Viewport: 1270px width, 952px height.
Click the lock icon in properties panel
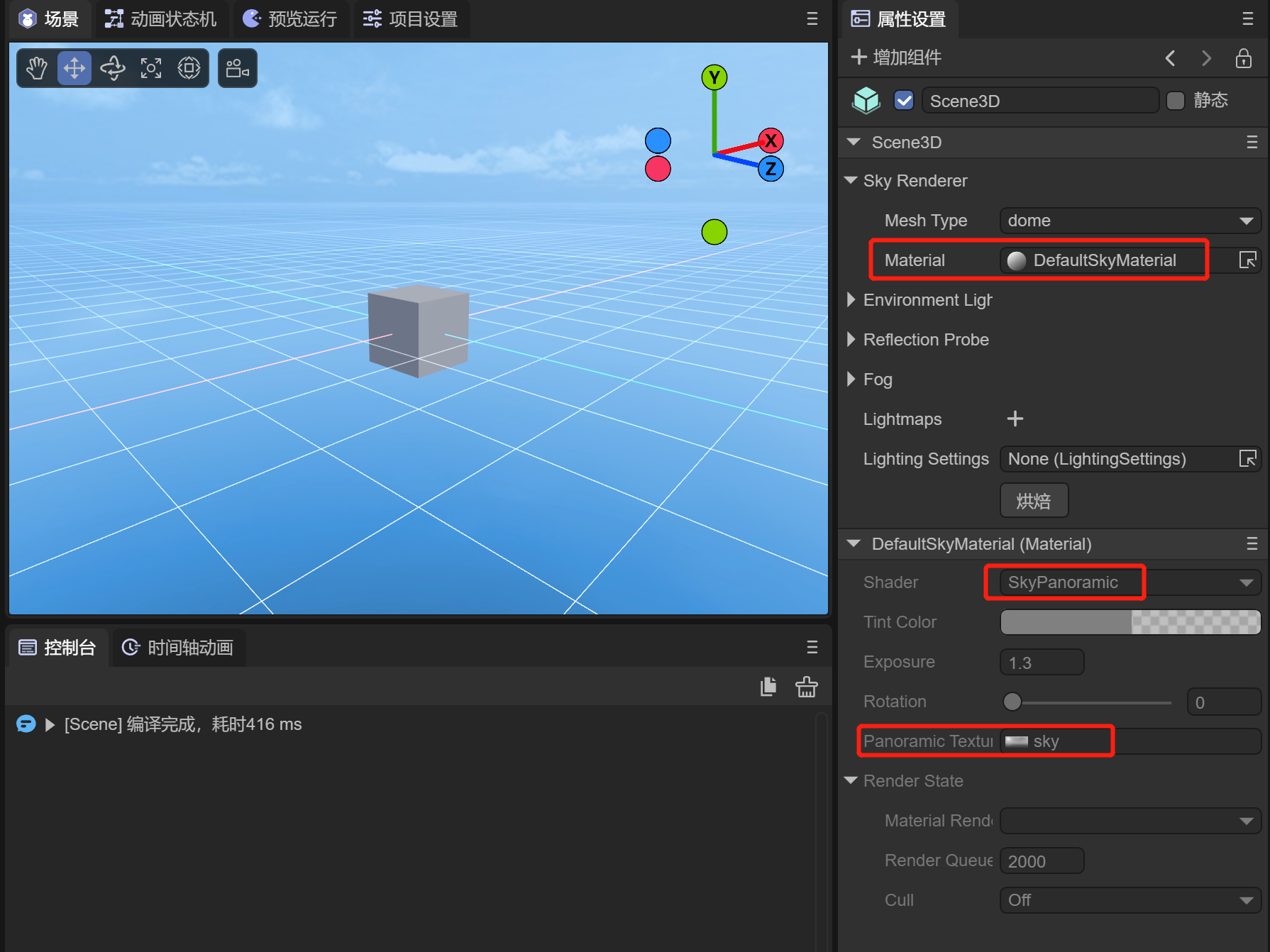tap(1243, 58)
